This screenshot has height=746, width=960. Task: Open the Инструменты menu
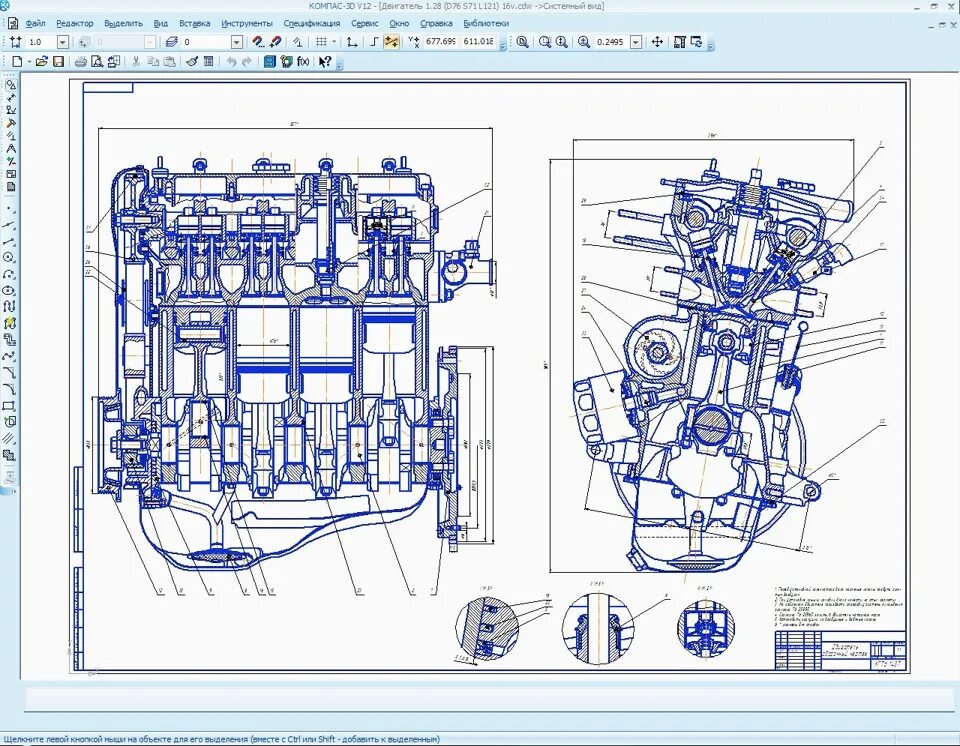click(x=247, y=24)
